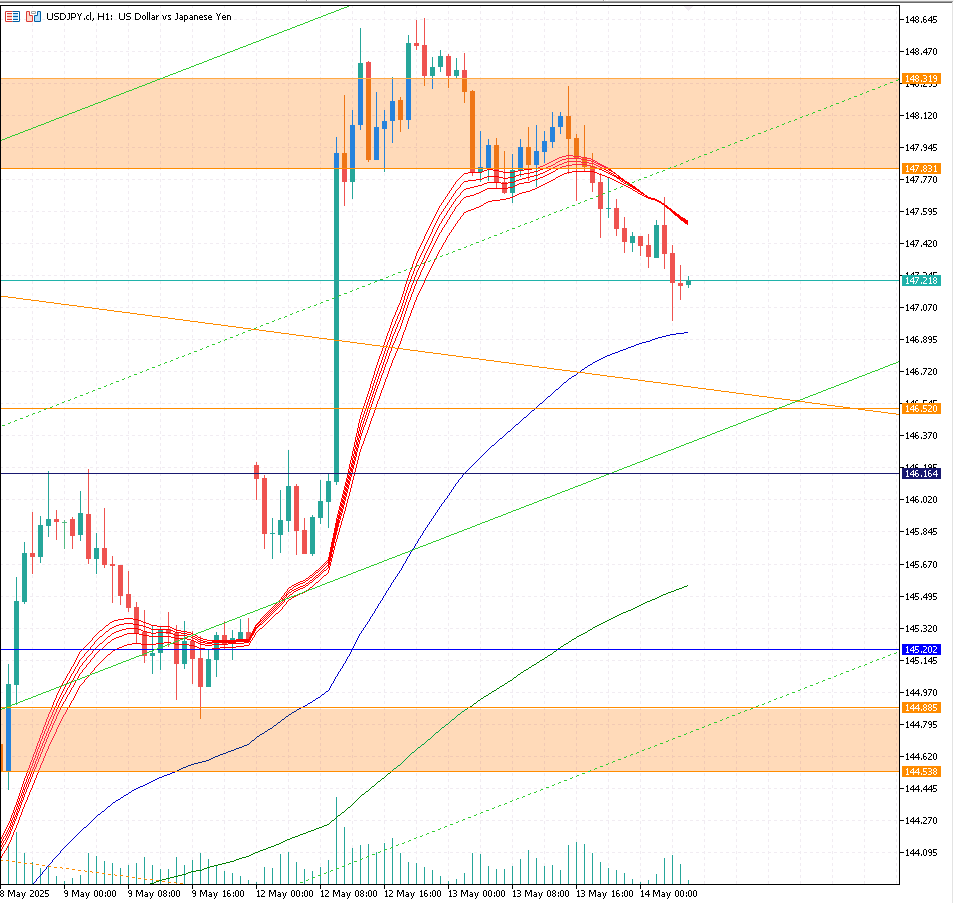Click the 144.270 value on price axis
This screenshot has width=954, height=903.
[x=921, y=821]
